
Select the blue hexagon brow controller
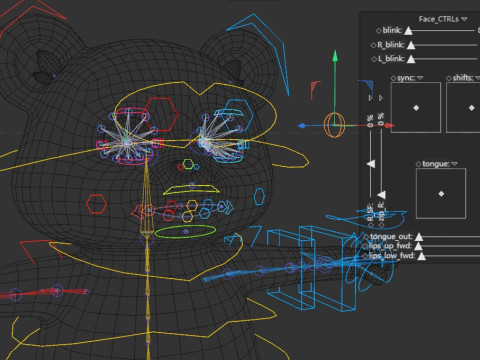click(x=237, y=115)
